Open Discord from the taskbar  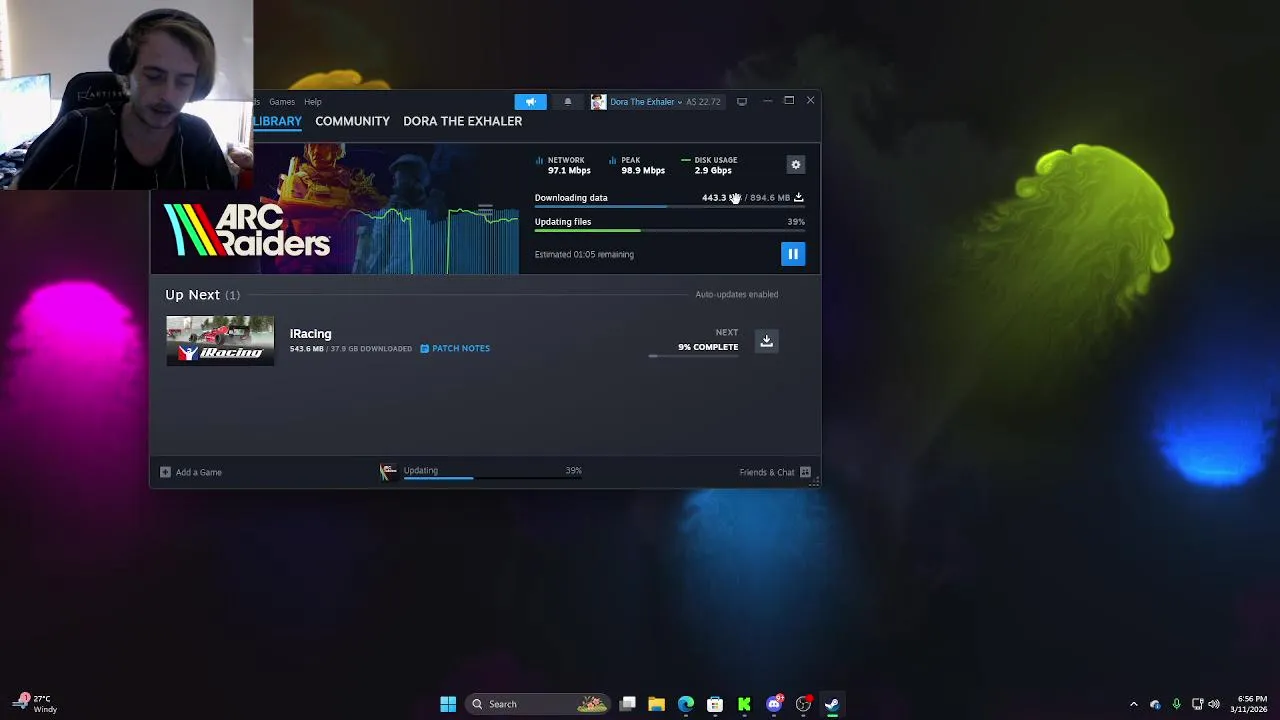click(x=774, y=704)
